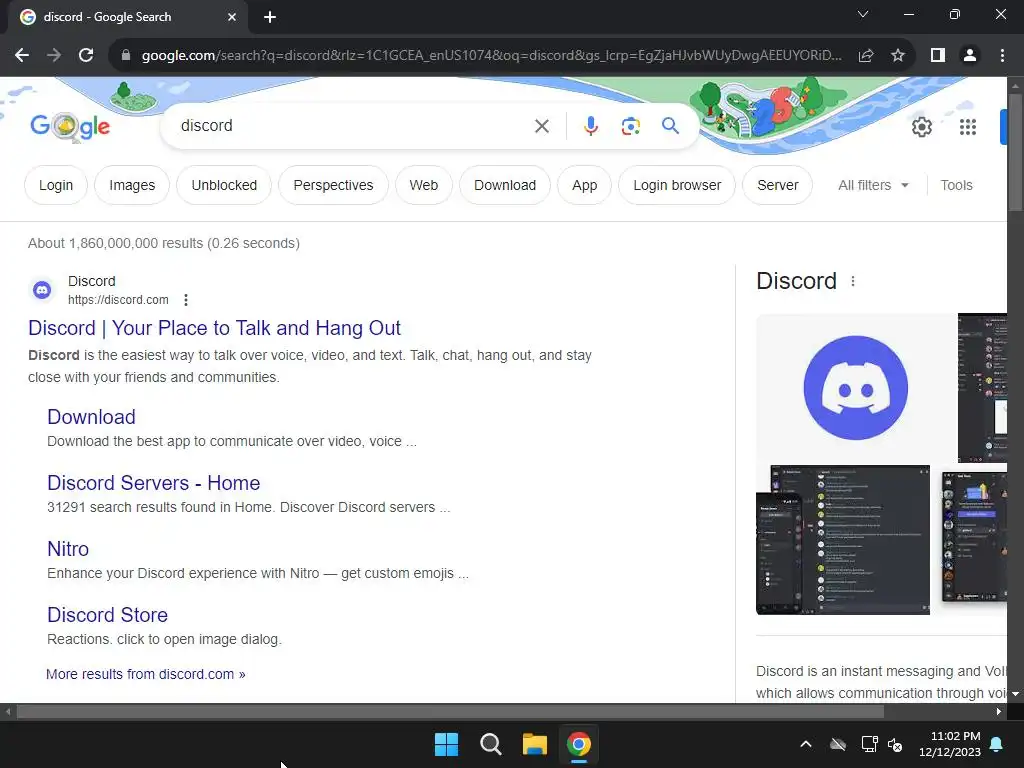Expand the All filters dropdown
The width and height of the screenshot is (1024, 768).
pyautogui.click(x=873, y=185)
